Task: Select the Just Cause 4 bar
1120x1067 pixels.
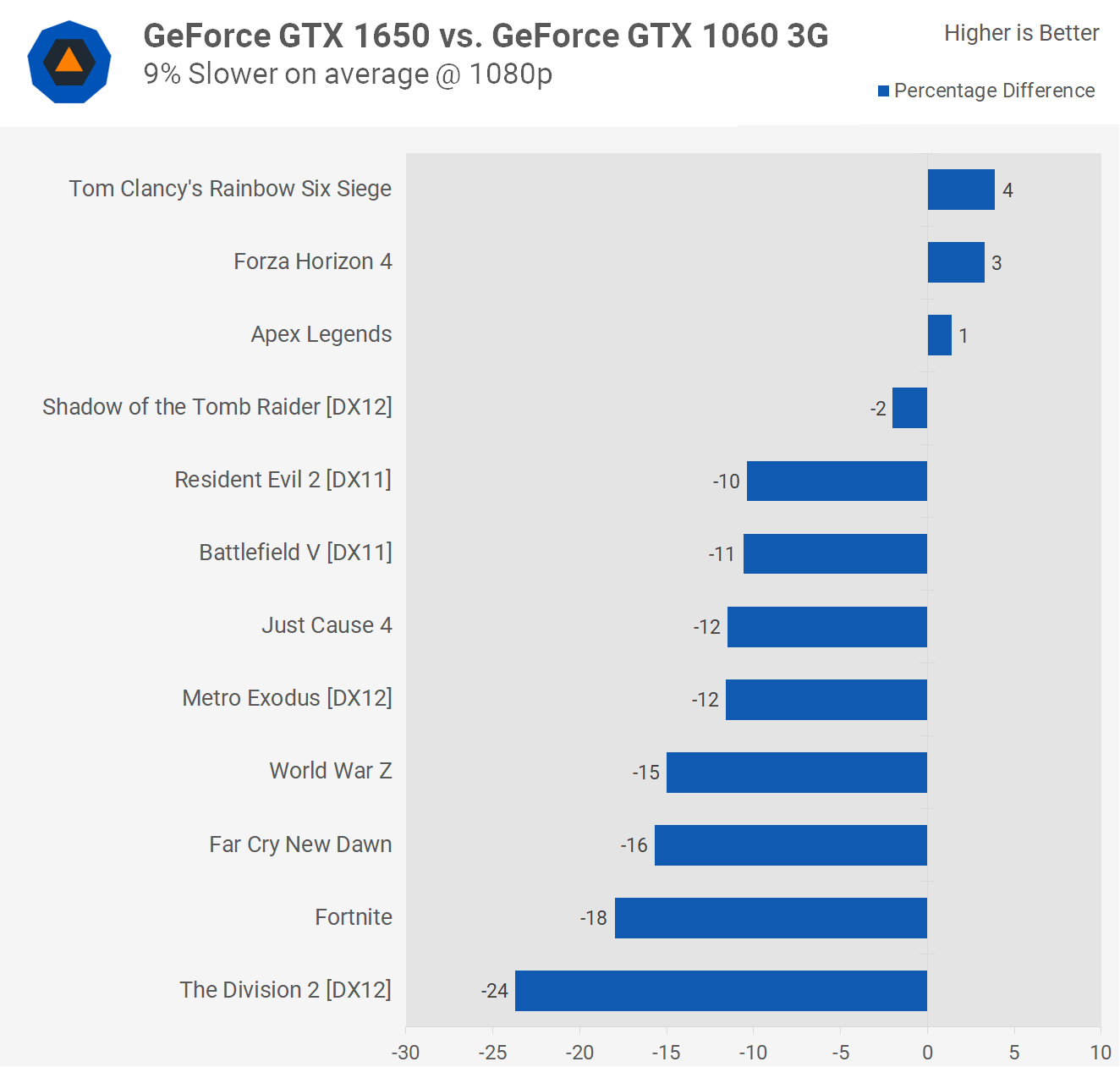Action: 827,626
